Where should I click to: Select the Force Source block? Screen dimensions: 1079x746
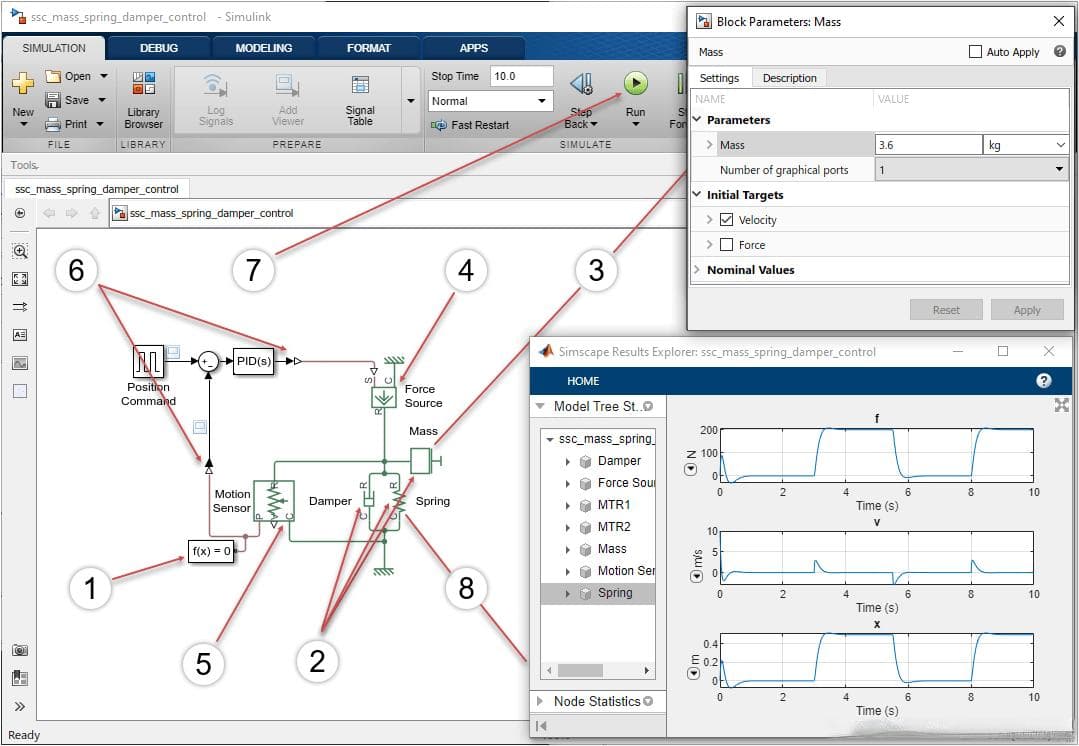(x=383, y=397)
